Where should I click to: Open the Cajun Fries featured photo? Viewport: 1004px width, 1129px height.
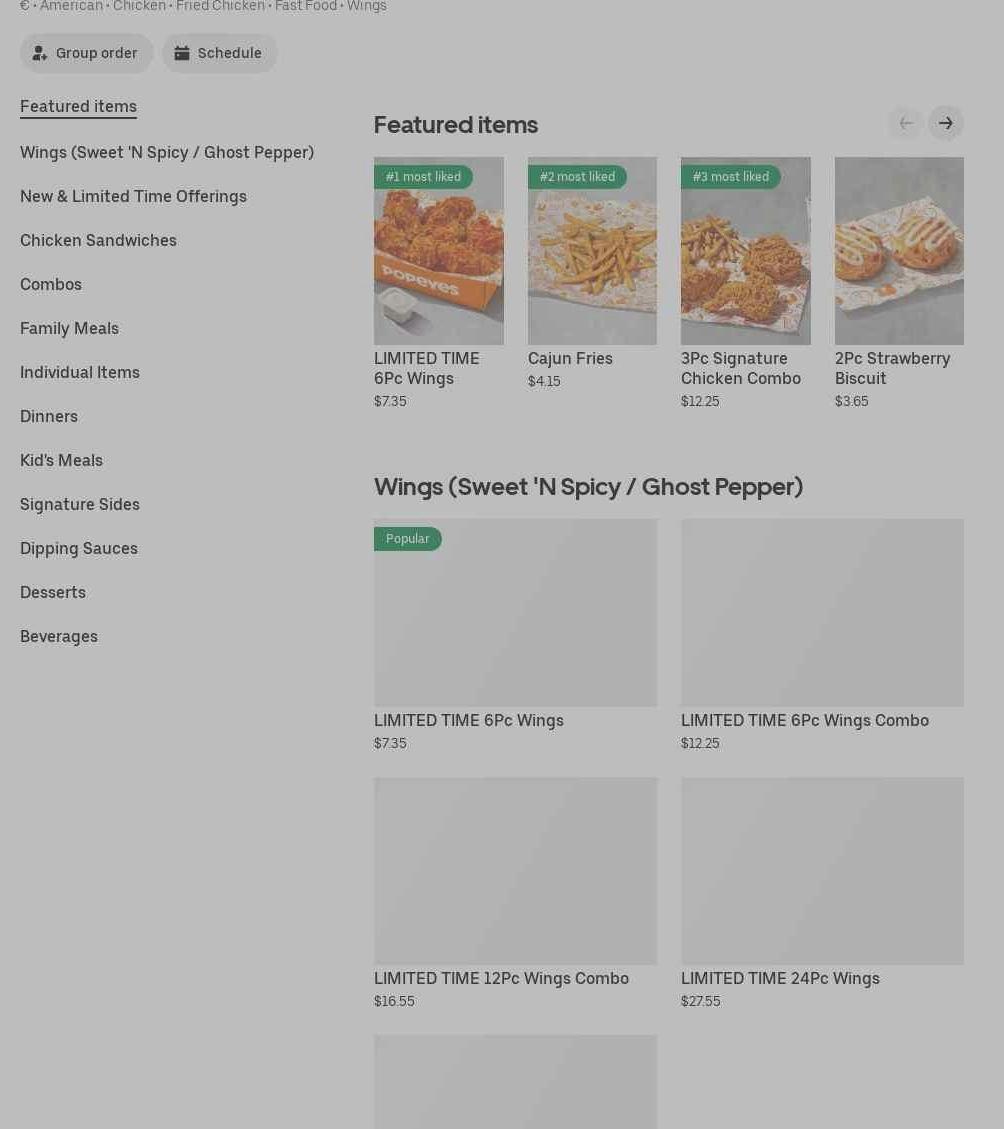[x=592, y=251]
